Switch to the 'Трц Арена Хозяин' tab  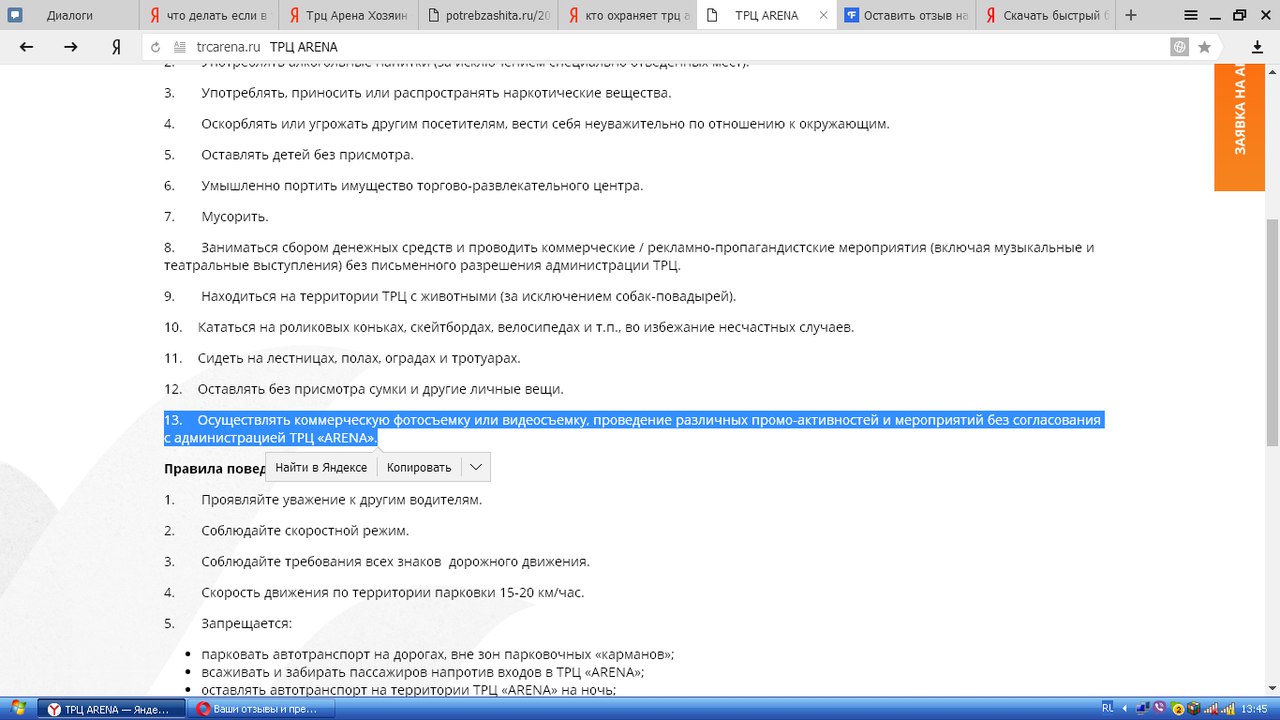point(347,15)
